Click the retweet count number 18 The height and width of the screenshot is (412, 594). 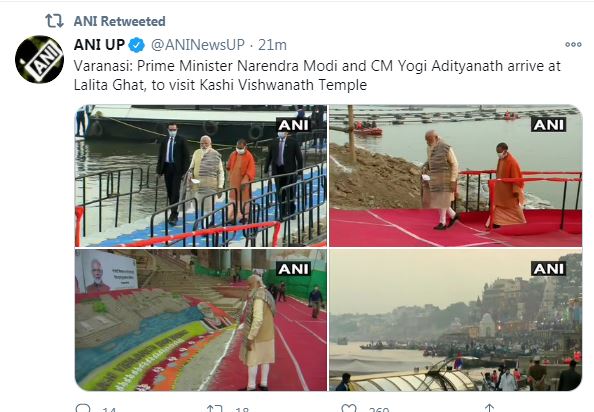[242, 409]
